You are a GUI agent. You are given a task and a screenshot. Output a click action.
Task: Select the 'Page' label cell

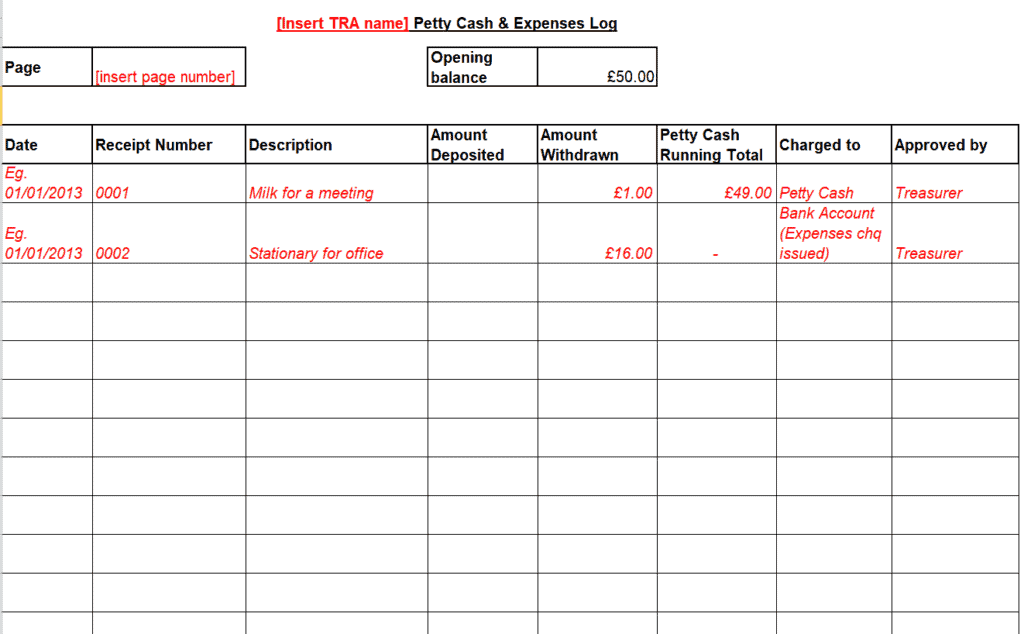(47, 67)
